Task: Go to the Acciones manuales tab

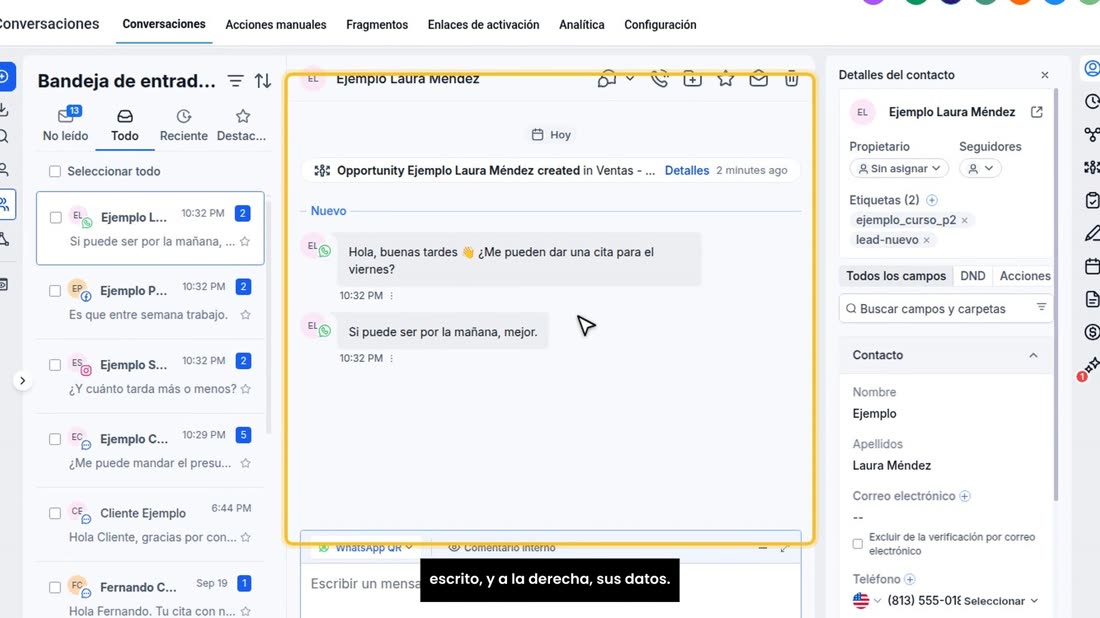Action: click(x=276, y=25)
